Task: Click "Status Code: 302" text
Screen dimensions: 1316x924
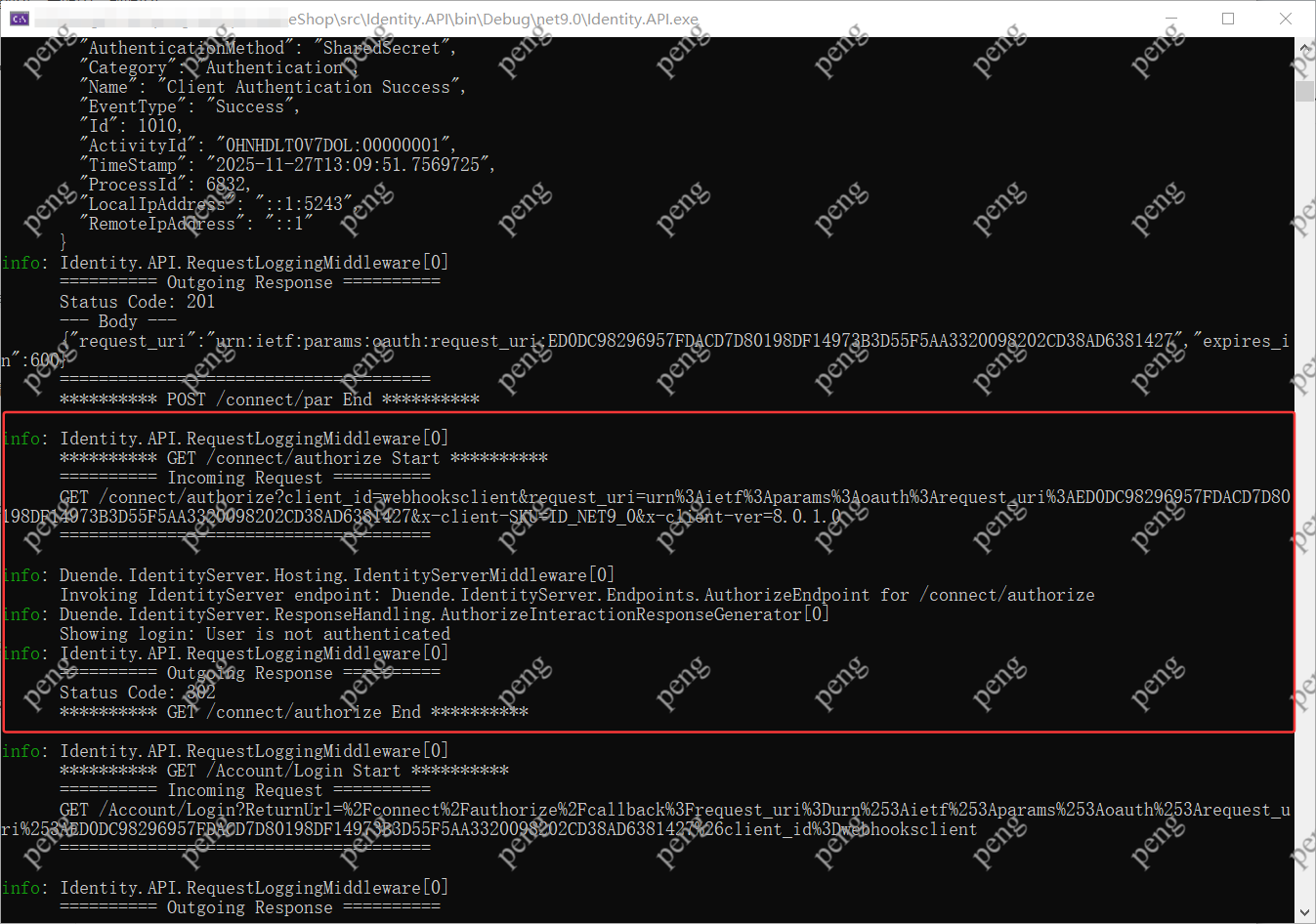Action: coord(137,693)
